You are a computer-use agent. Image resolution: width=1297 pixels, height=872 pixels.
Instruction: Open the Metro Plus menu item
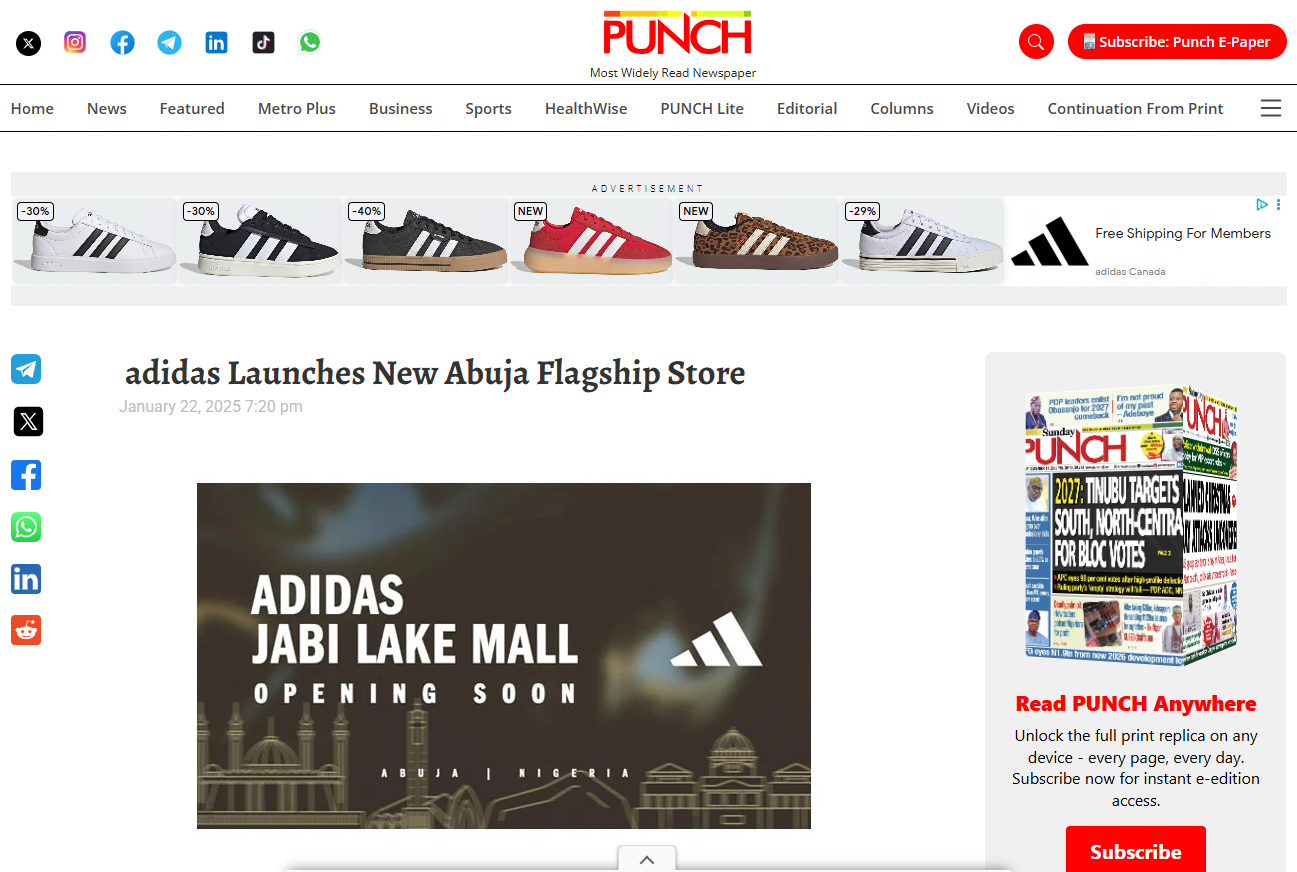(x=297, y=108)
